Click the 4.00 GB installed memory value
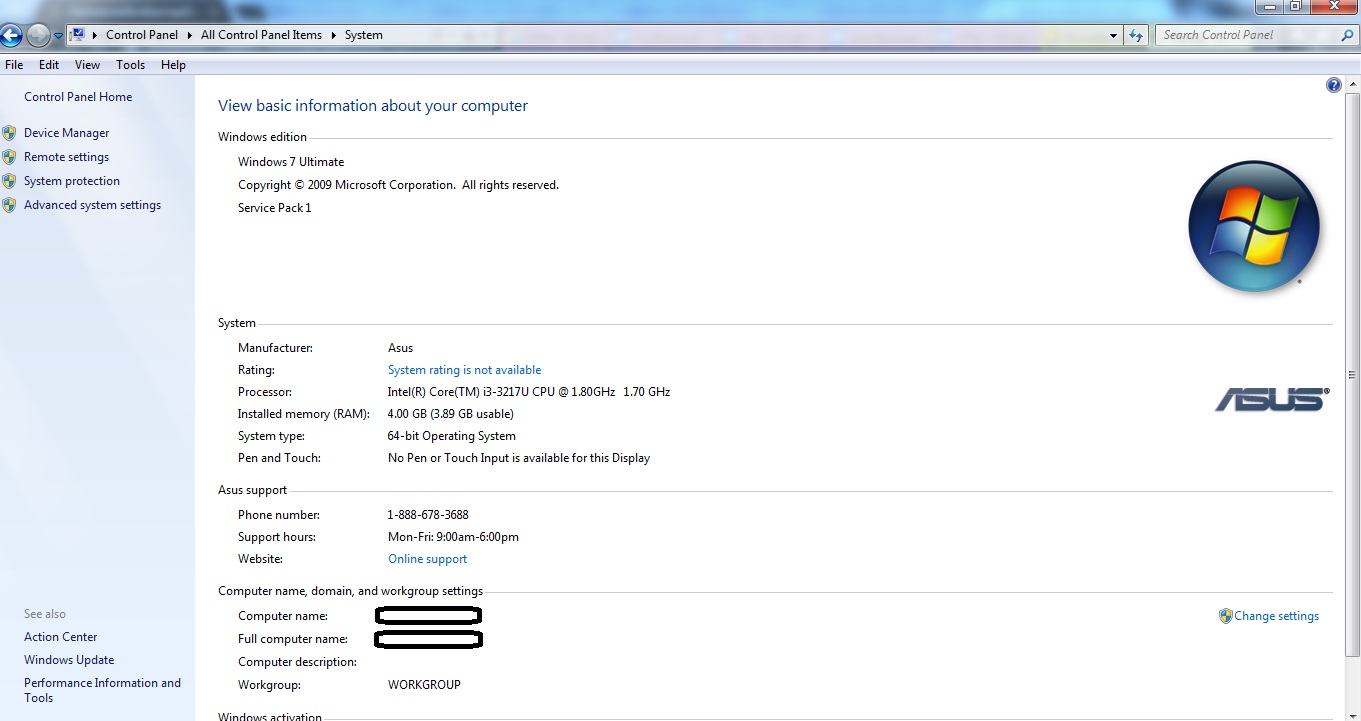The image size is (1361, 721). coord(451,414)
